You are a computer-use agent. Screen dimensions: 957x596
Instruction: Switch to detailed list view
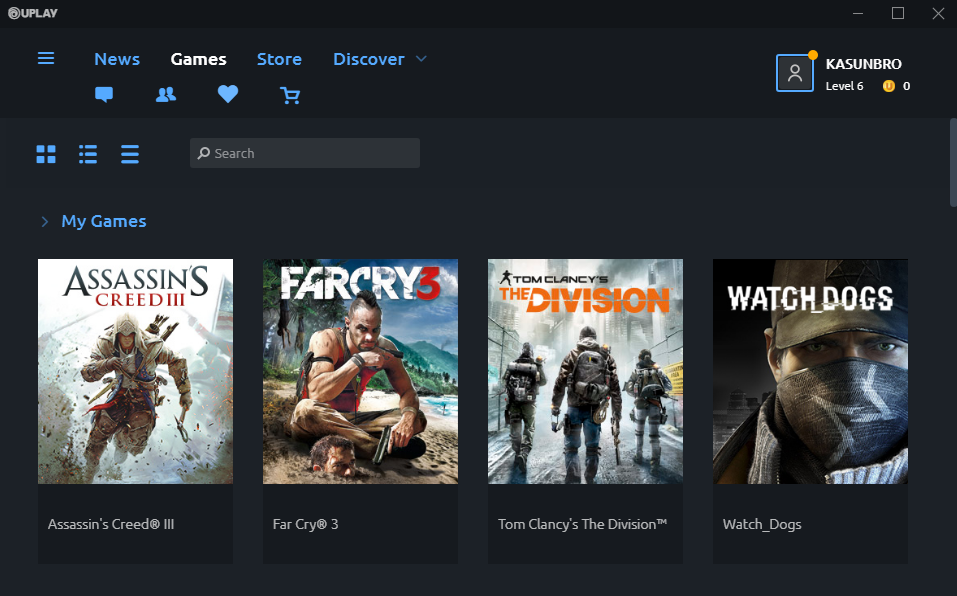(x=88, y=154)
